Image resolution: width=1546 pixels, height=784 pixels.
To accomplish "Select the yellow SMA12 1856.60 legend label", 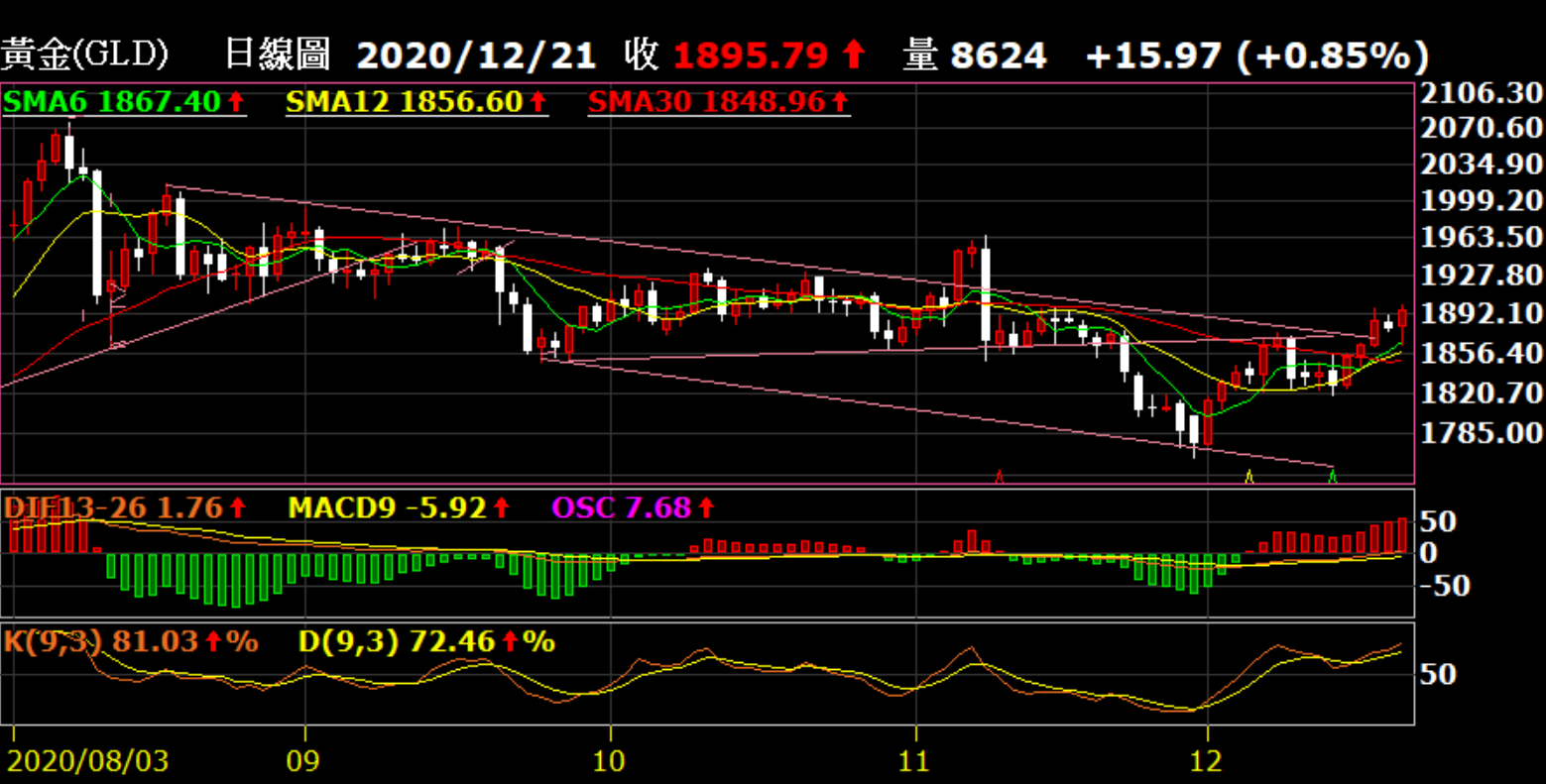I will [407, 101].
